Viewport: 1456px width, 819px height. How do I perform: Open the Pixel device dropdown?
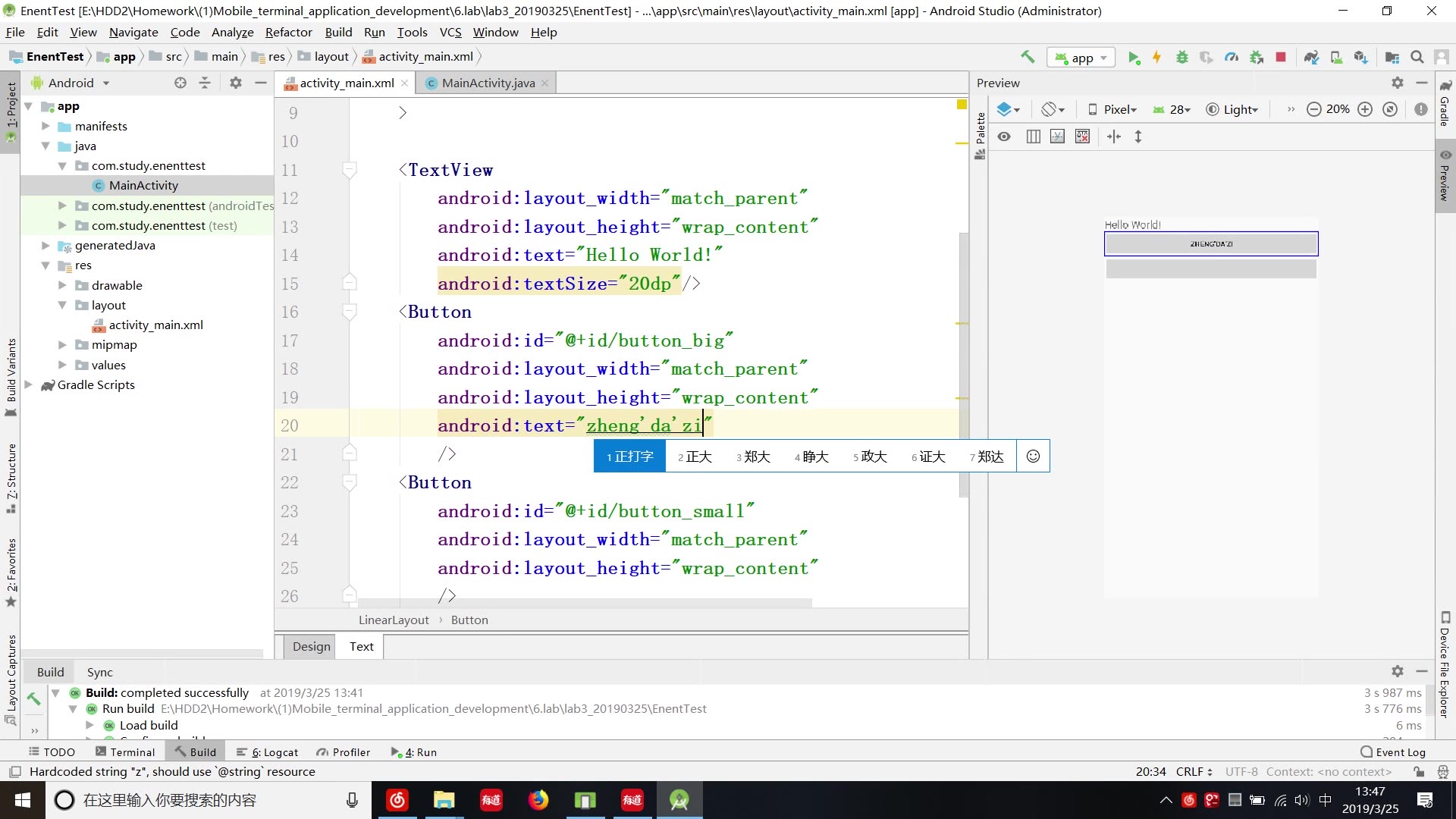pos(1112,109)
